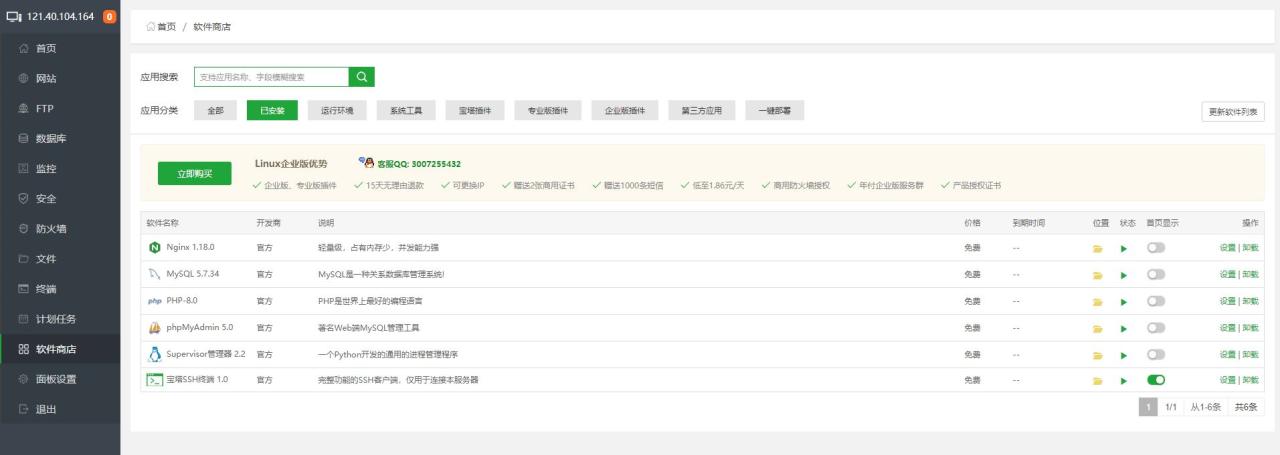This screenshot has height=455, width=1280.
Task: Open 防火墙 in the sidebar
Action: pos(60,228)
